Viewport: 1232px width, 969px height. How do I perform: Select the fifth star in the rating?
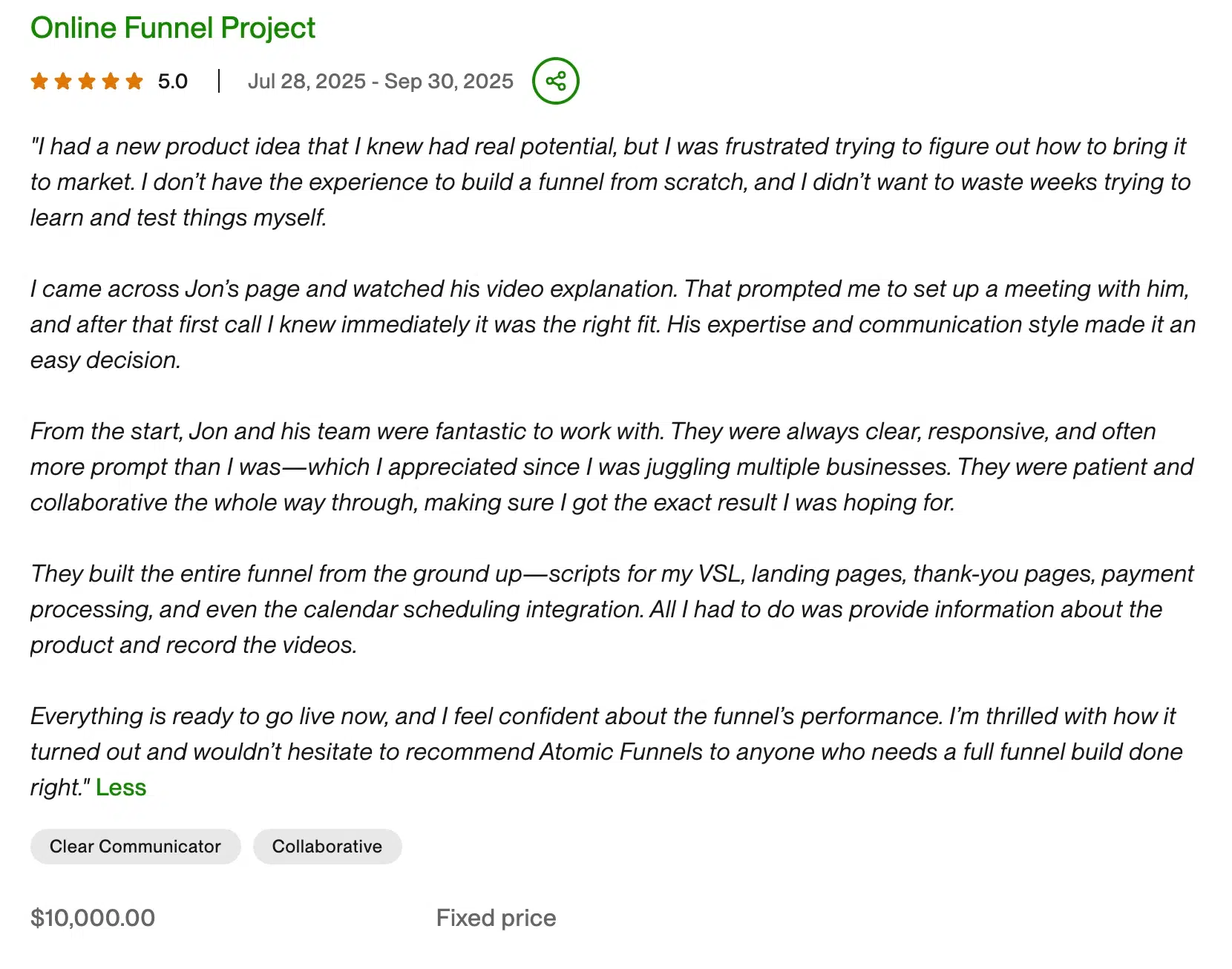click(134, 81)
